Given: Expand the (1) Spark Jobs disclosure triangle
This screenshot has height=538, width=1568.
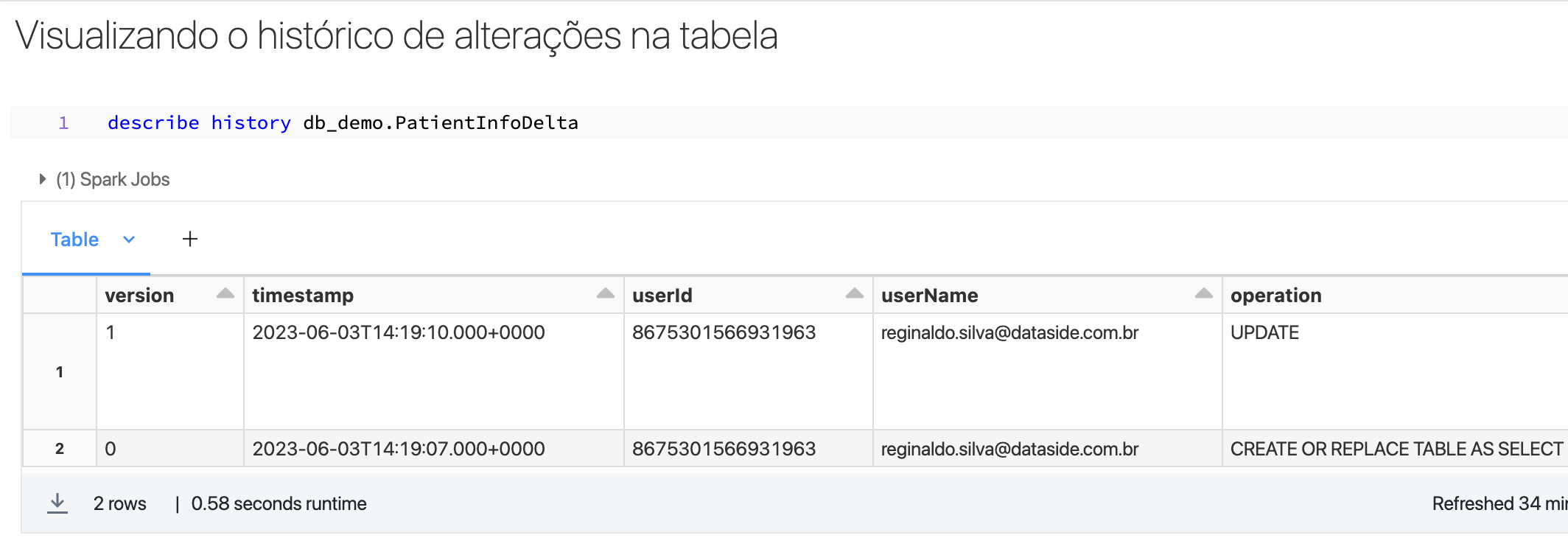Looking at the screenshot, I should 43,179.
